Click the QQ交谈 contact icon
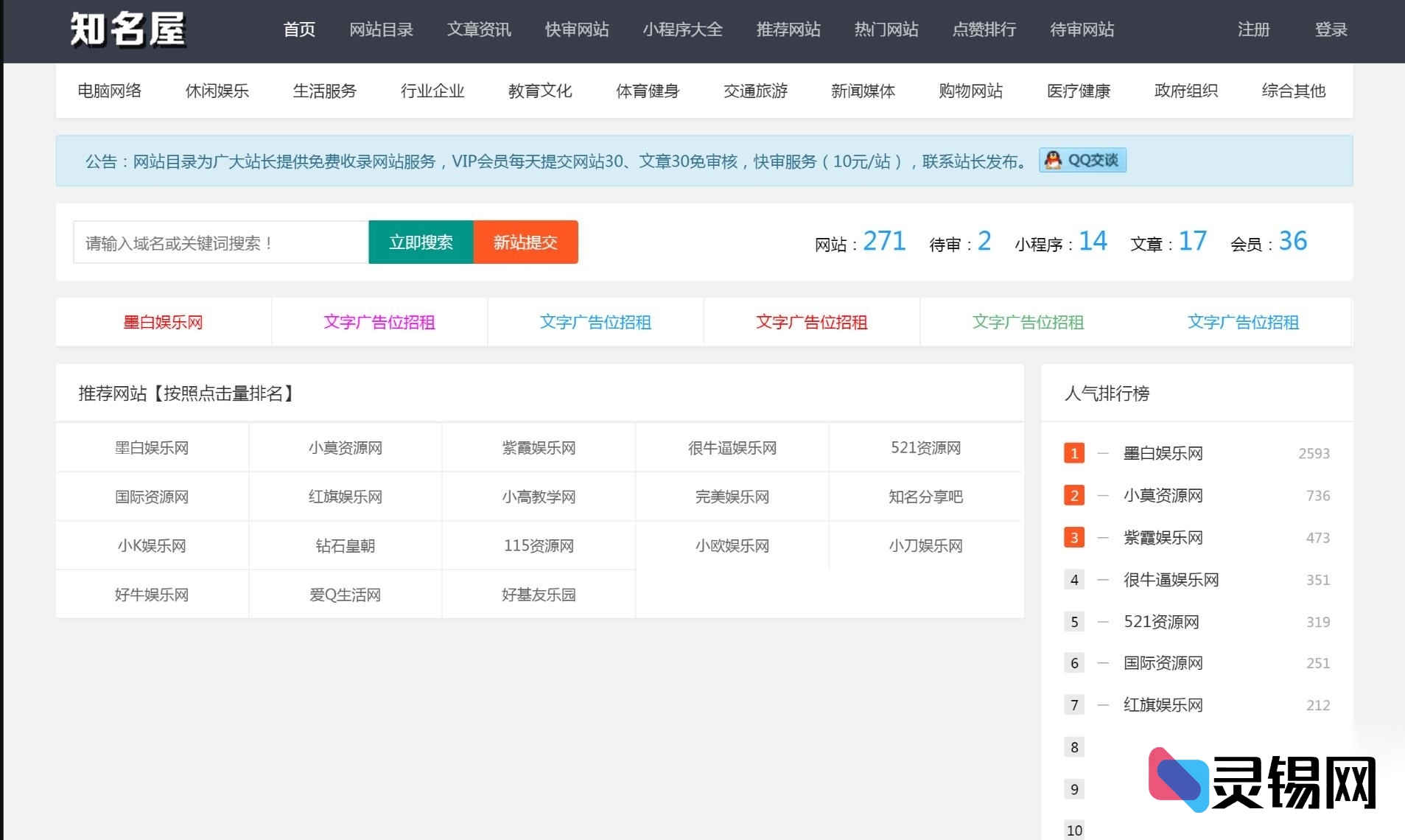The image size is (1405, 840). 1082,160
